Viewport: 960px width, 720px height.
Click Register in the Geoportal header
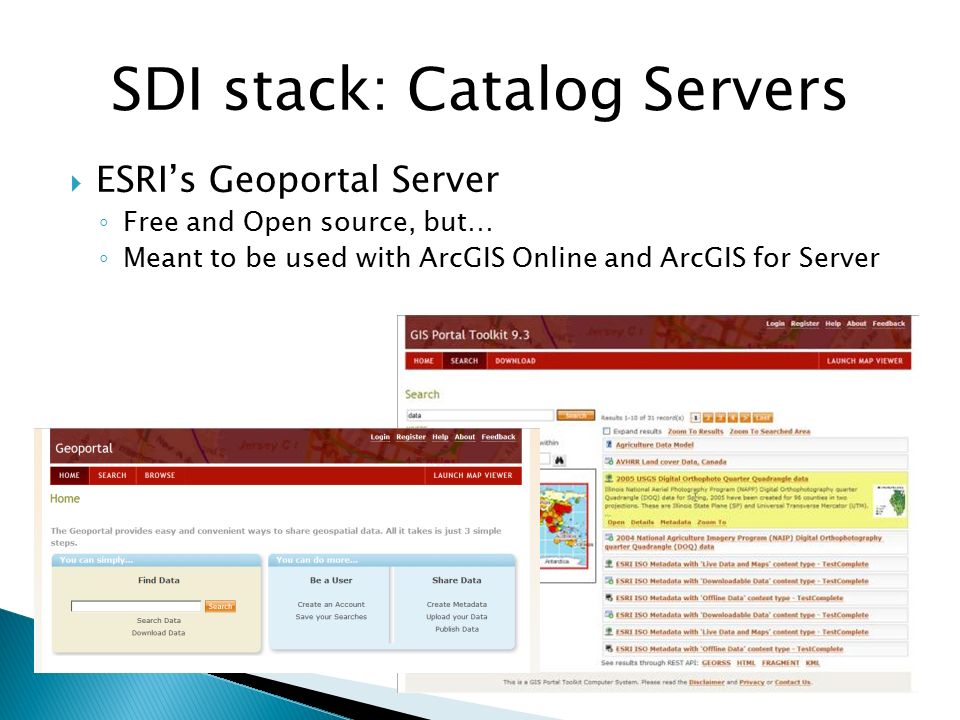(x=411, y=437)
